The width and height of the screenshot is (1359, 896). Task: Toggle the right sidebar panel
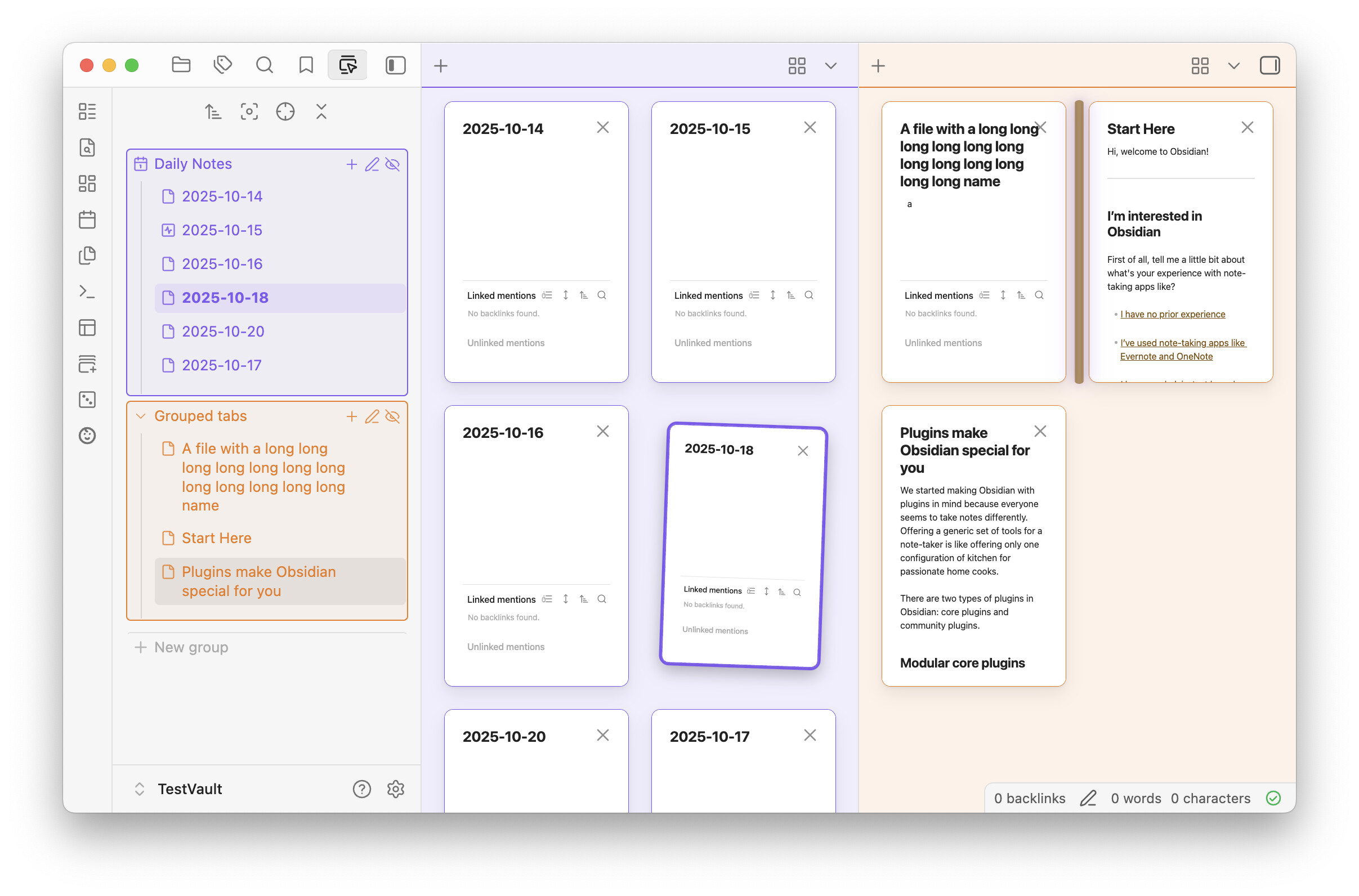pyautogui.click(x=1269, y=65)
